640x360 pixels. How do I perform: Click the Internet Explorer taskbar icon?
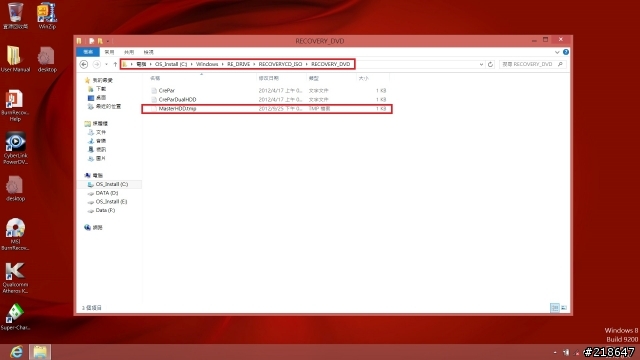coord(16,351)
